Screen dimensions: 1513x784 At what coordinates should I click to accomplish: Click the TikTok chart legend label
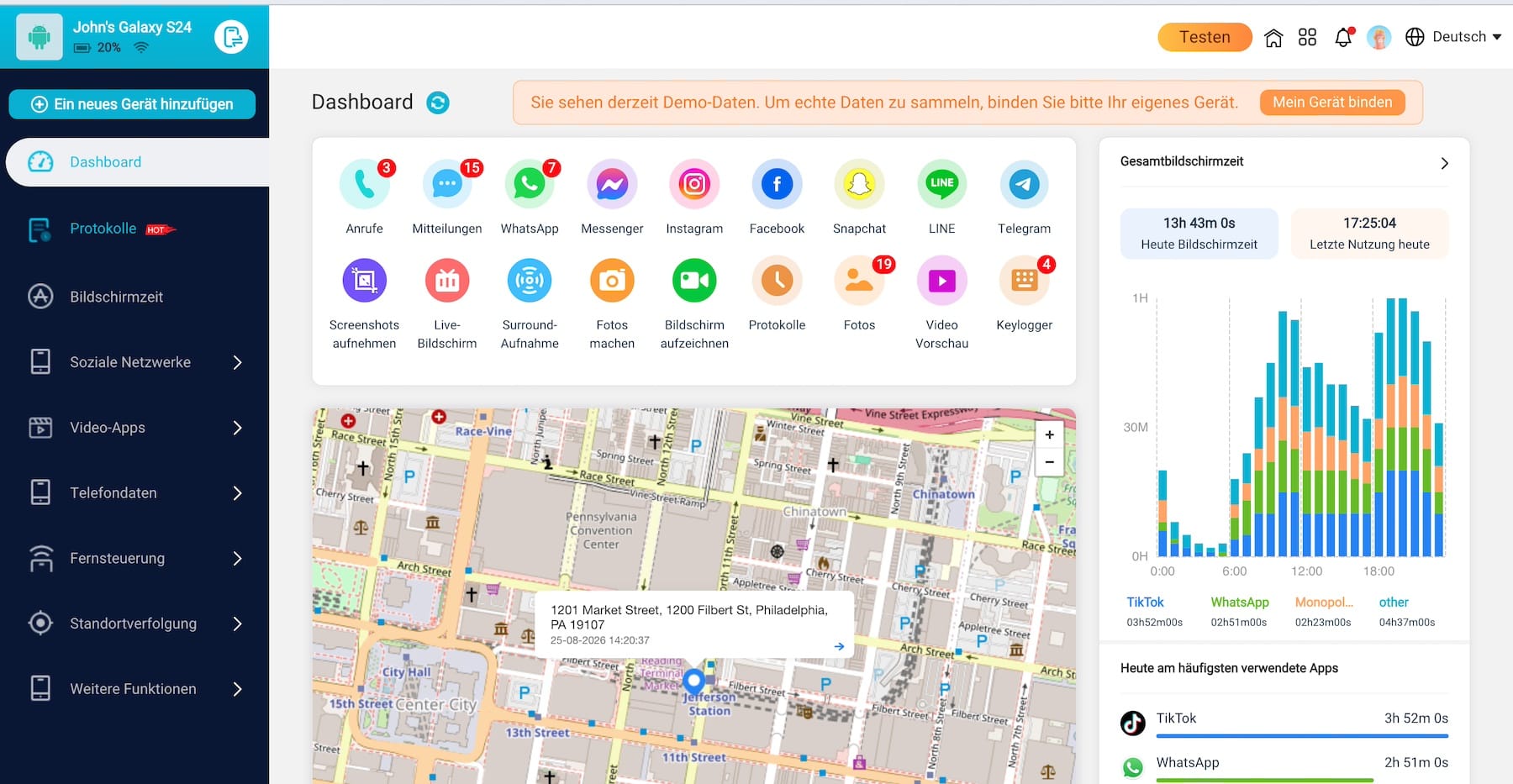point(1145,602)
